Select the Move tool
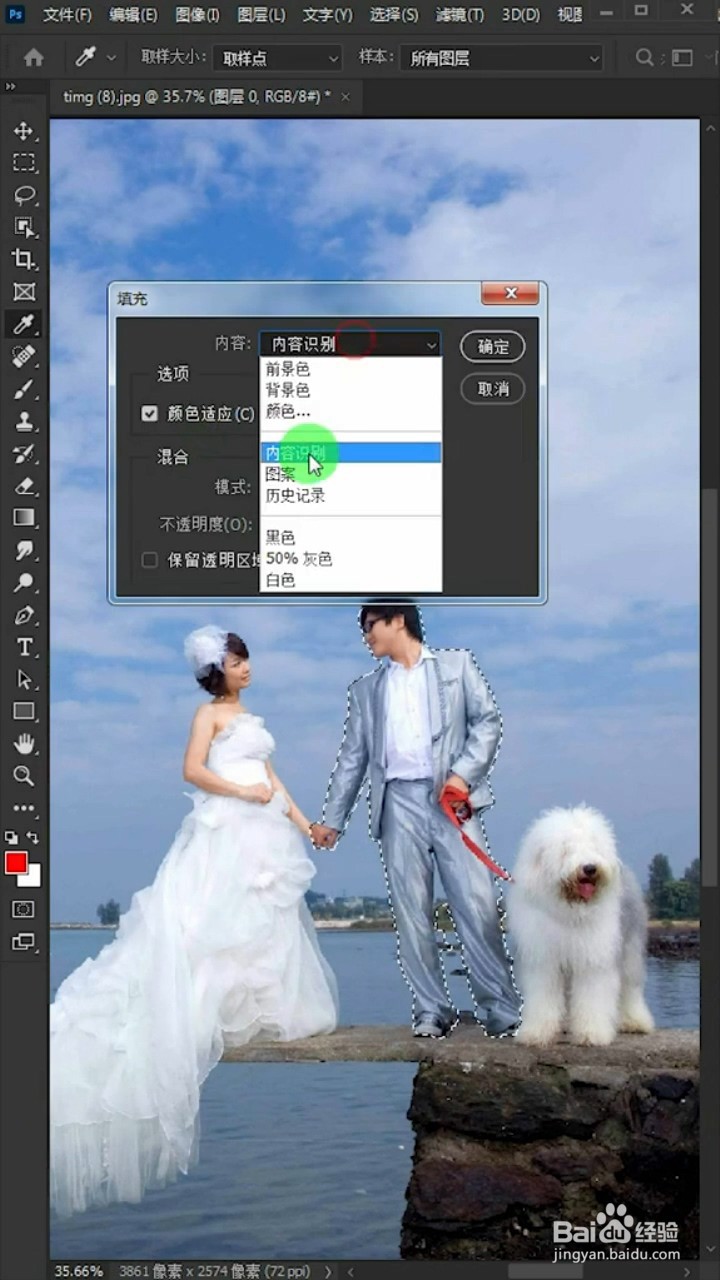This screenshot has height=1280, width=720. click(x=23, y=131)
